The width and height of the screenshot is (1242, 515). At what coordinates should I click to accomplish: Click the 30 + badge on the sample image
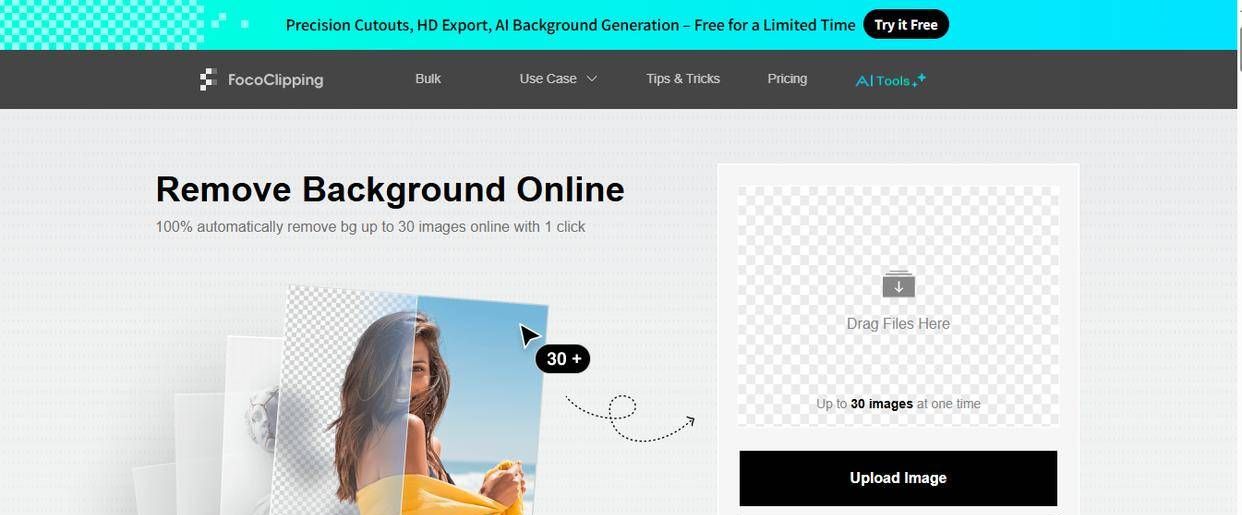click(563, 359)
